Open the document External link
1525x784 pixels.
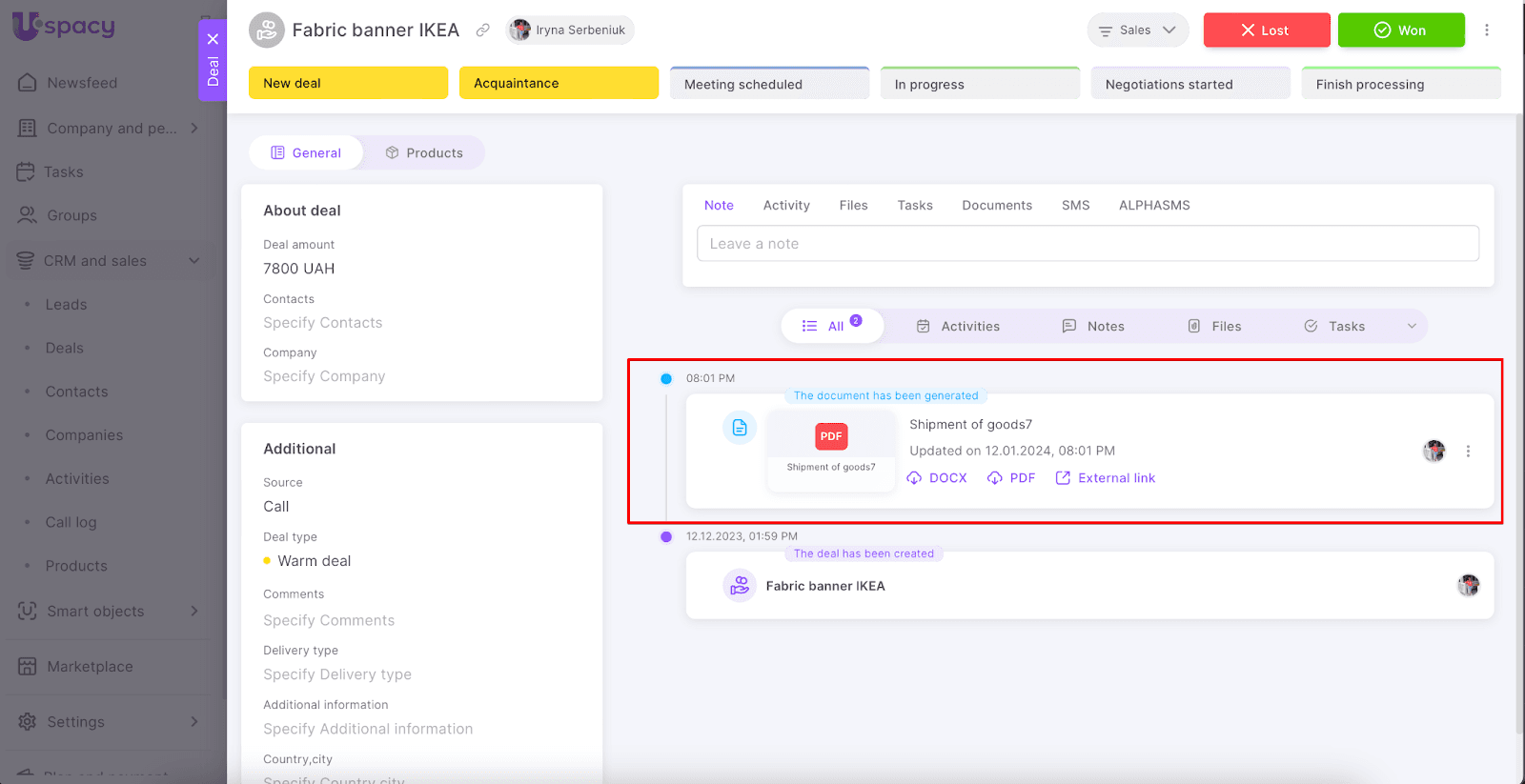pos(1106,478)
